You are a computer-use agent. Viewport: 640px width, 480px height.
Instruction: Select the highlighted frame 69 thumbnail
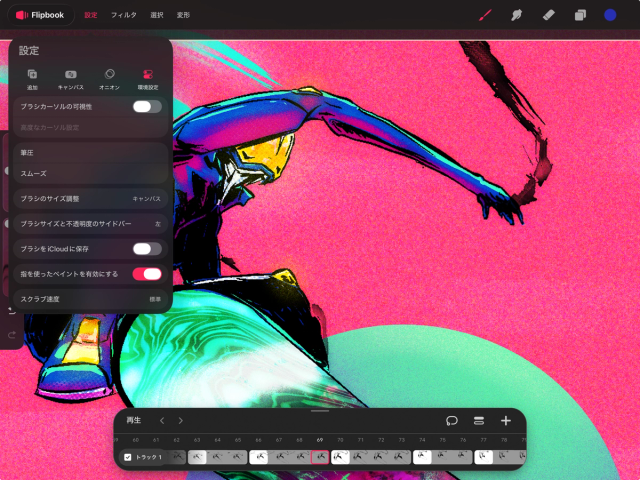(320, 457)
